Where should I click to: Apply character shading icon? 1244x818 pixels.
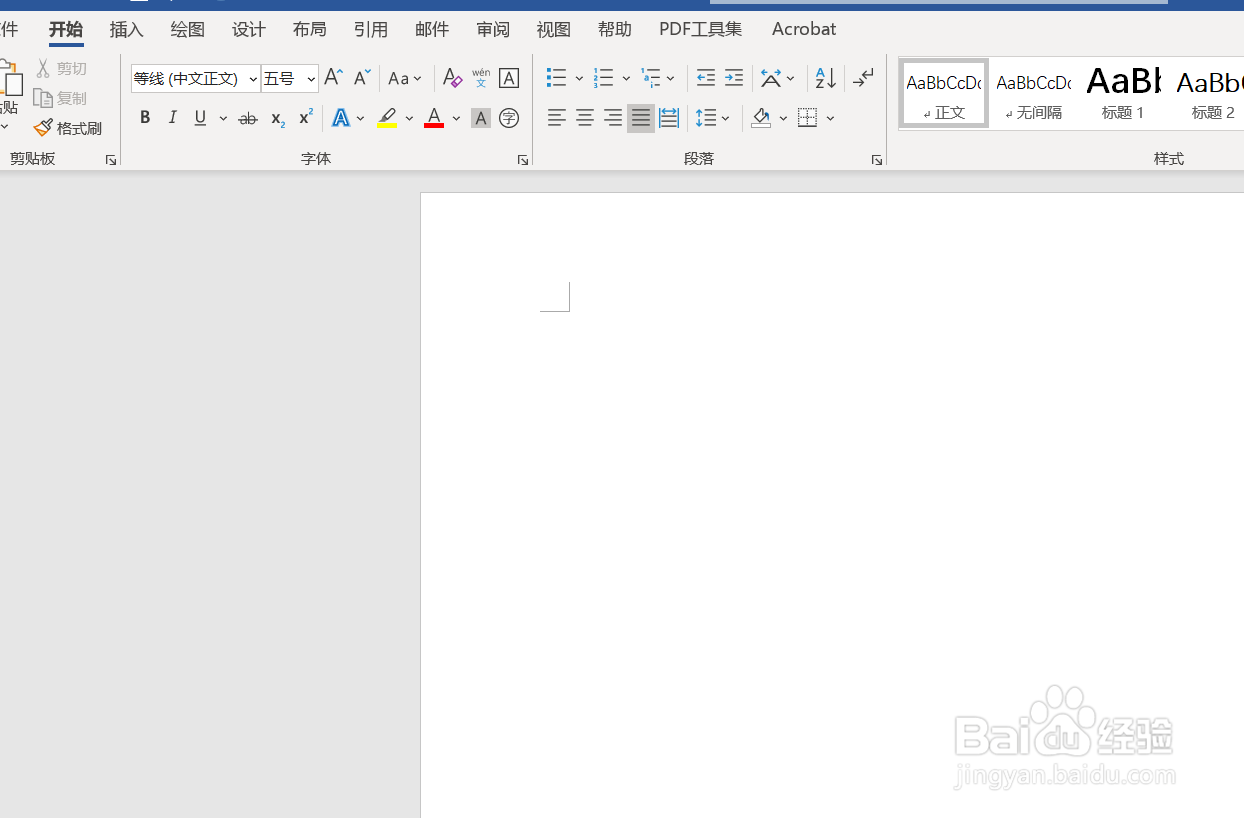481,118
